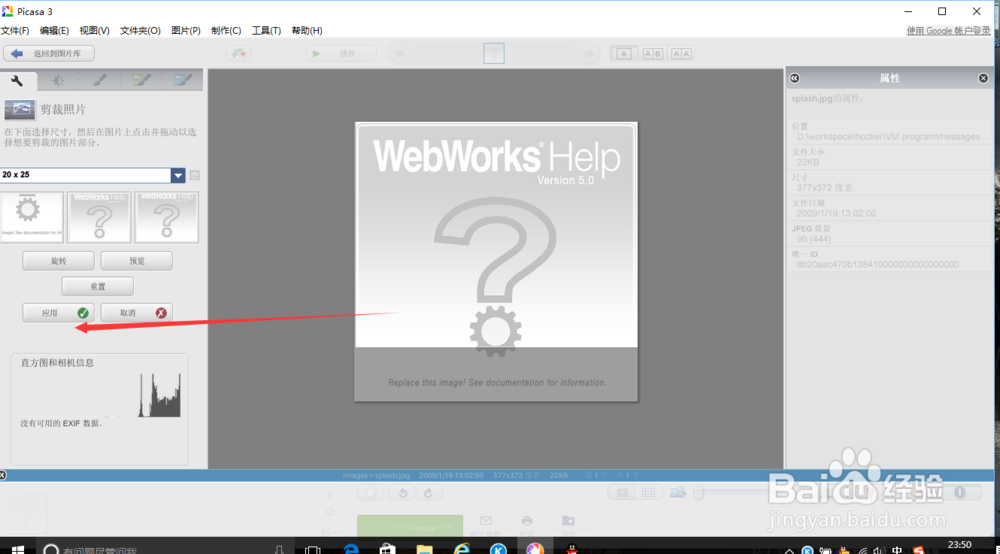Click the slideshow play button
The height and width of the screenshot is (554, 1000).
(x=341, y=54)
